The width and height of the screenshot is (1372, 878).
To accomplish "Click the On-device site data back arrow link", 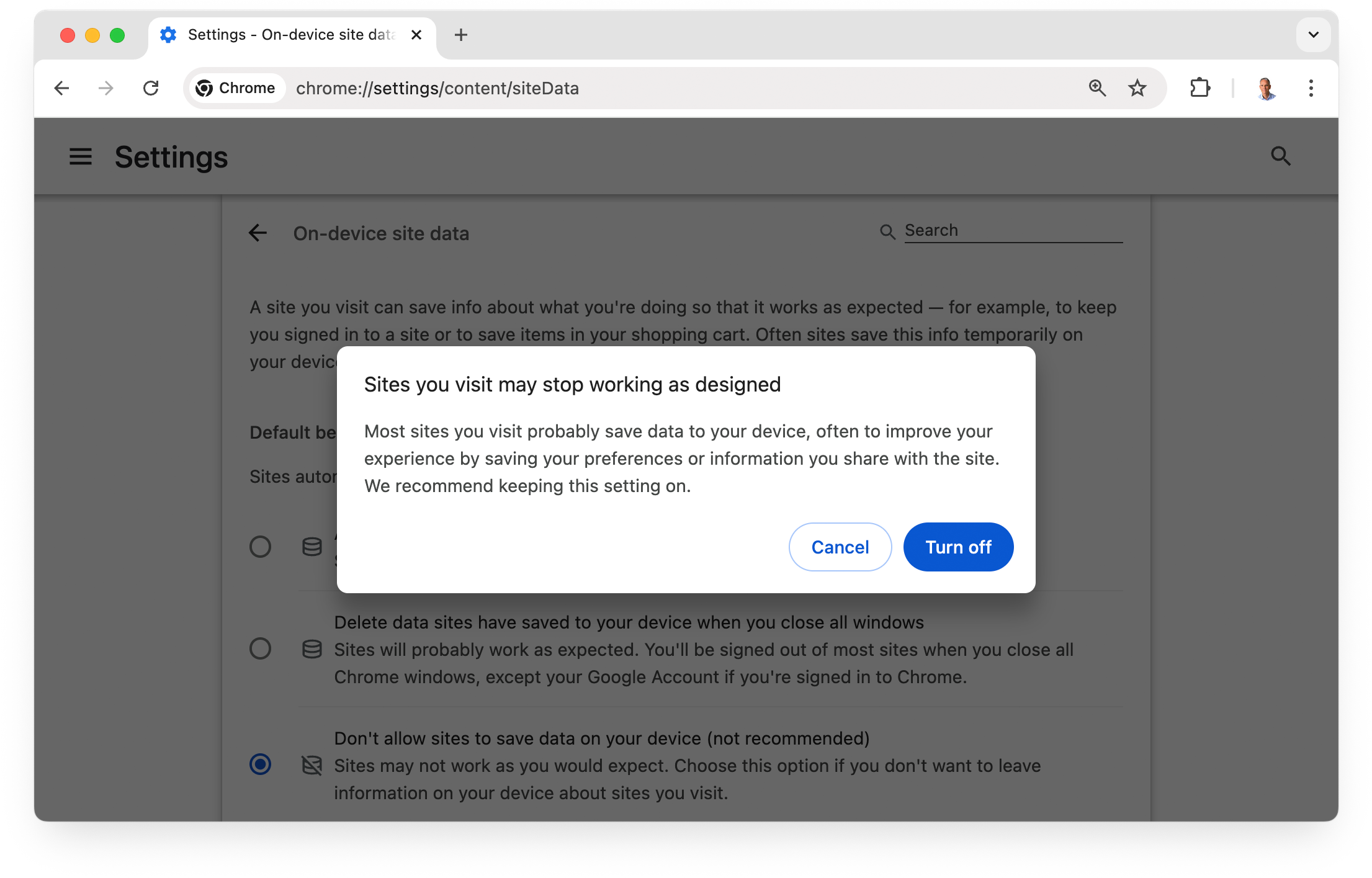I will coord(259,233).
